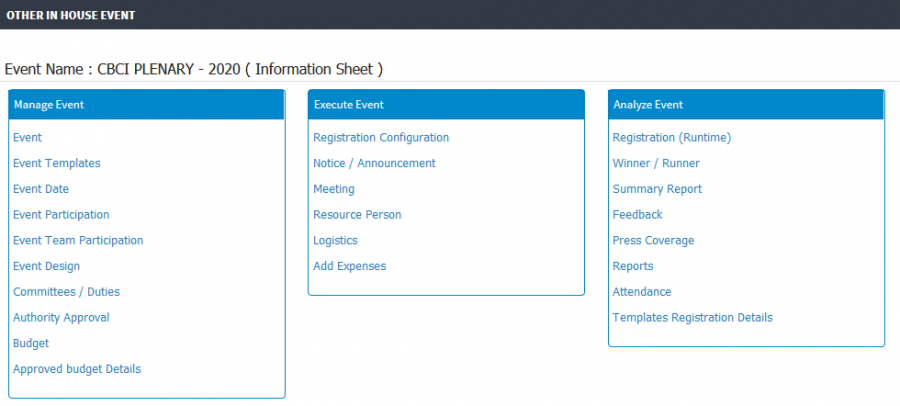Select Authority Approval link
900x406 pixels.
[61, 318]
